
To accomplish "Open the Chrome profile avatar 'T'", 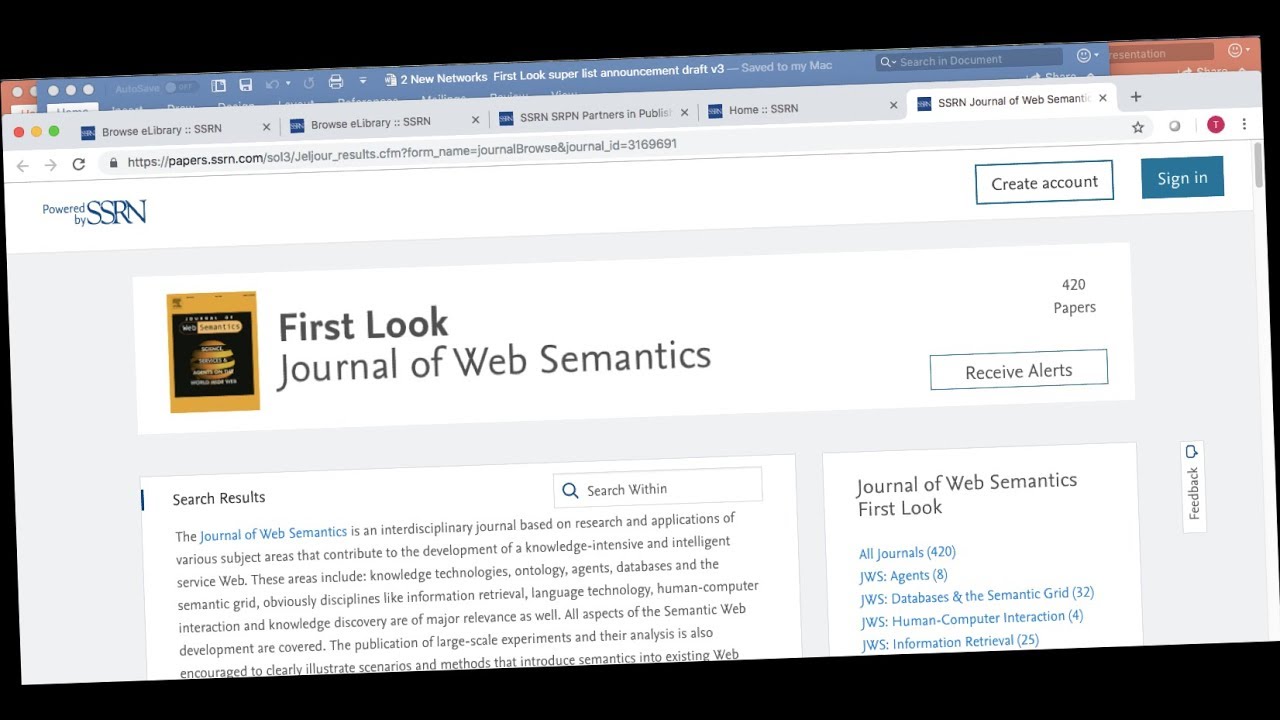I will (x=1215, y=124).
